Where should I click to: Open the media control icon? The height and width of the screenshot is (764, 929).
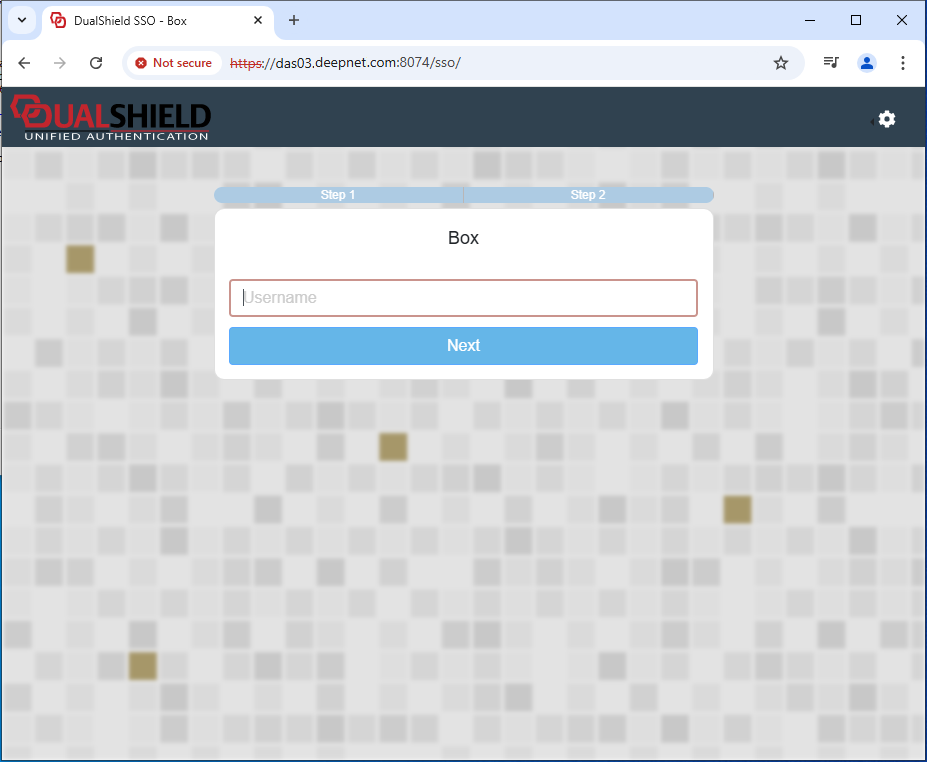[x=831, y=63]
